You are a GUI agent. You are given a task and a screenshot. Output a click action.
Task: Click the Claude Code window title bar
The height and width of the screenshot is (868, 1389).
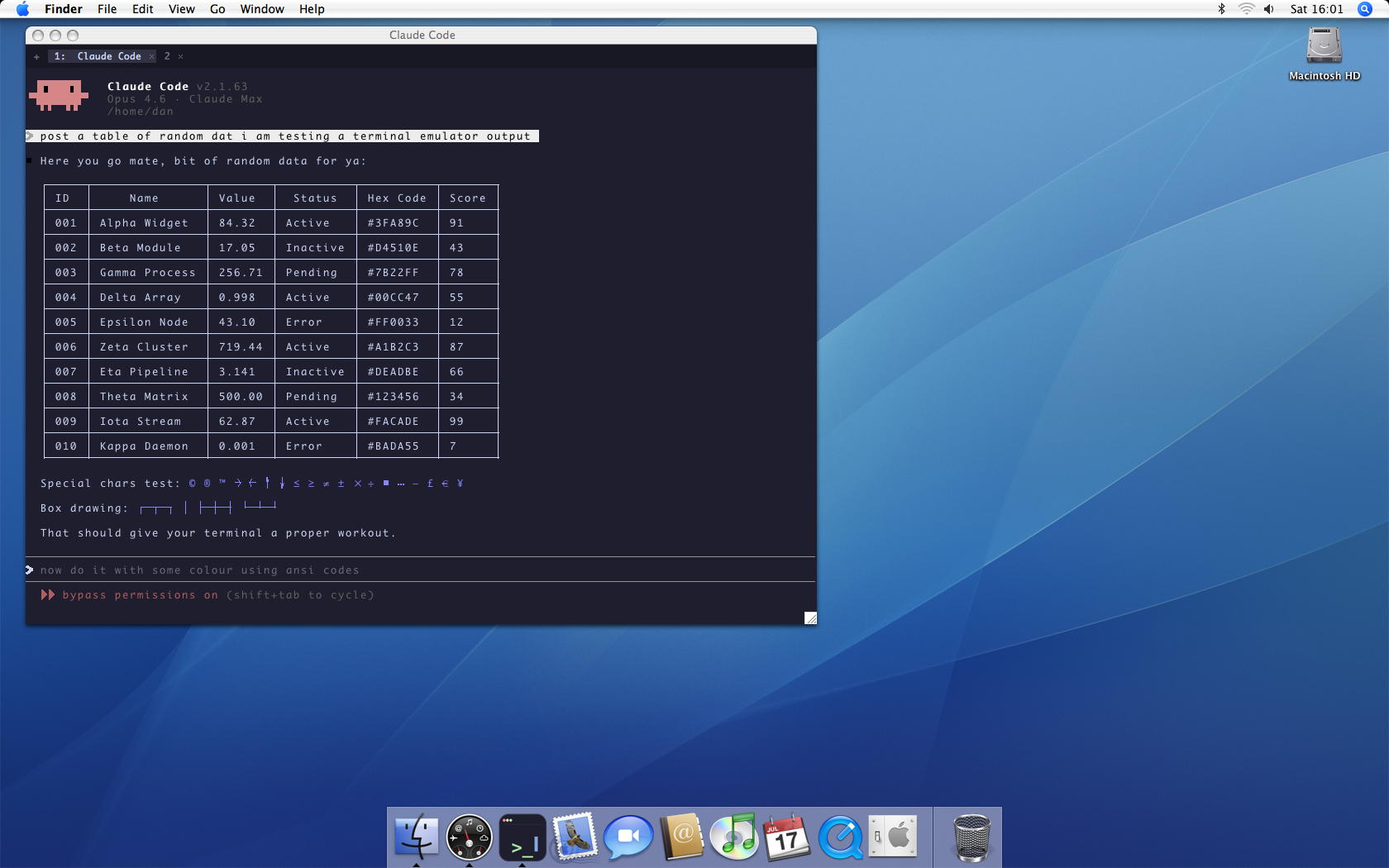[x=422, y=35]
